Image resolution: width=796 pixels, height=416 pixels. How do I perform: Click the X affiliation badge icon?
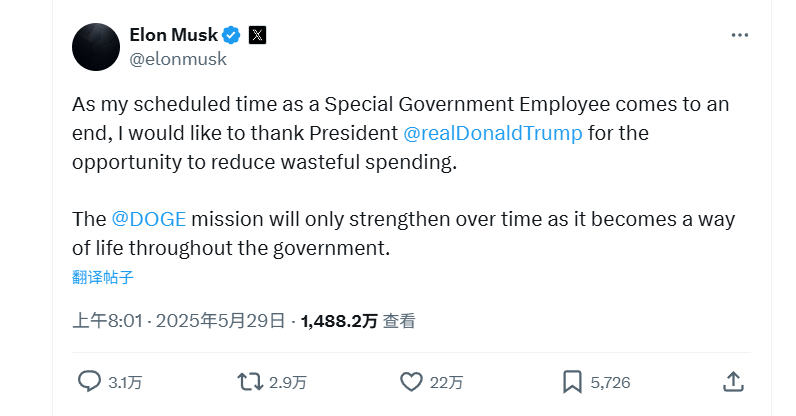pyautogui.click(x=257, y=35)
